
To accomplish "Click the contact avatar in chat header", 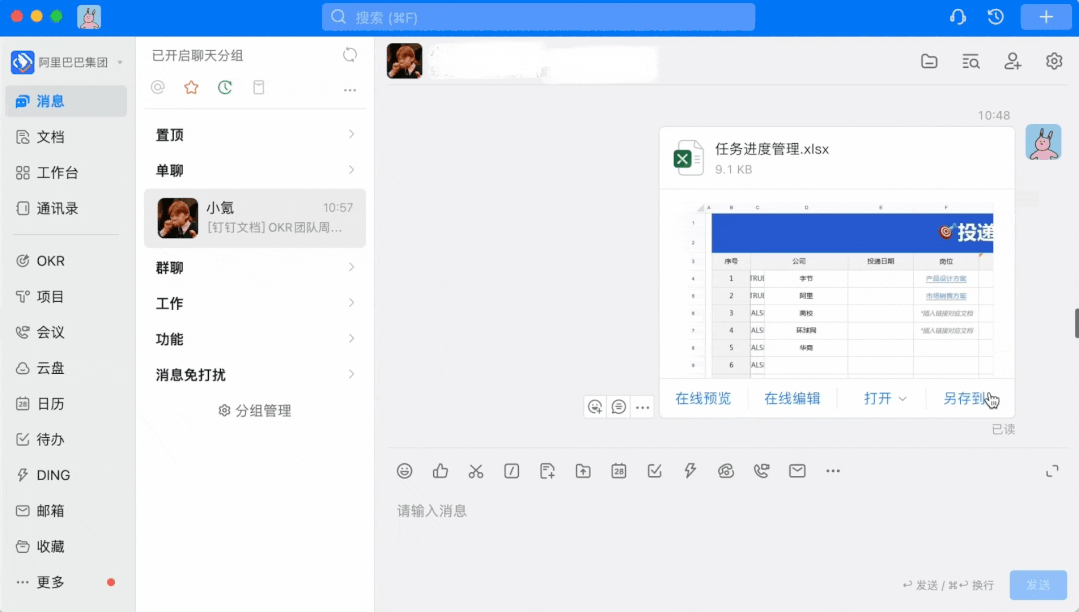I will [404, 61].
